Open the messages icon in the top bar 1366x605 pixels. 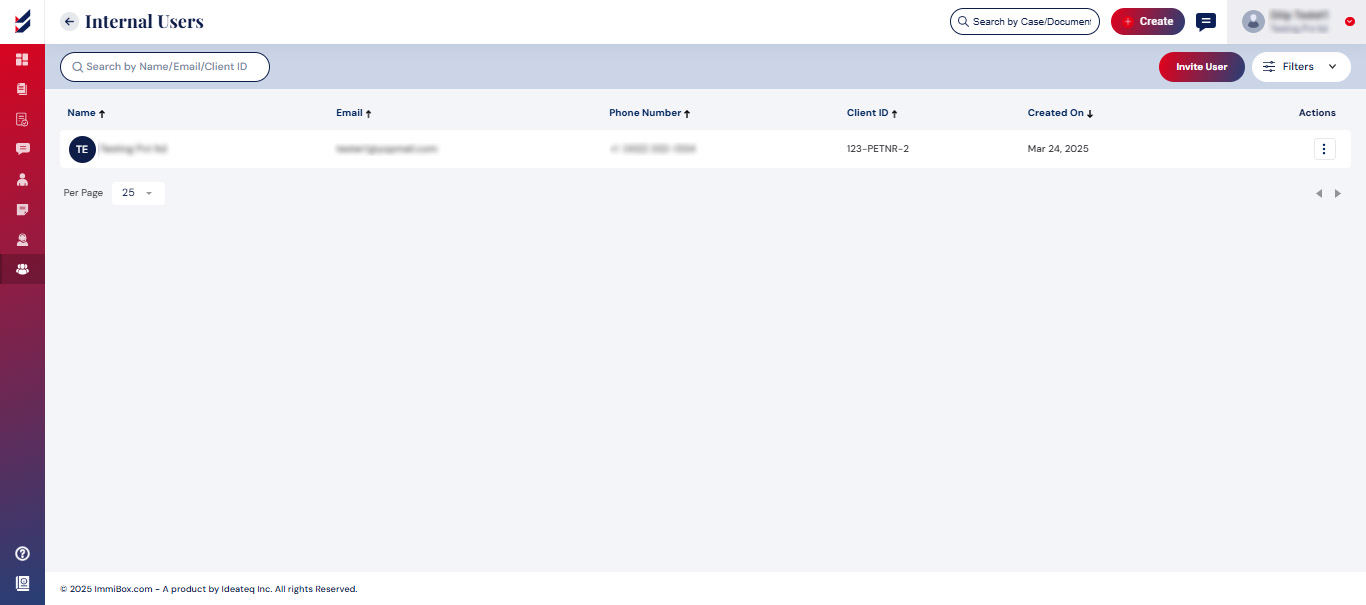1206,21
